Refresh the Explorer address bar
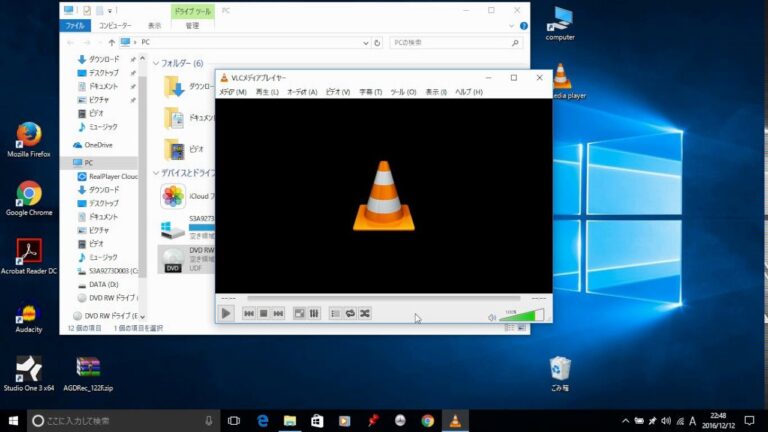This screenshot has height=432, width=768. click(377, 43)
